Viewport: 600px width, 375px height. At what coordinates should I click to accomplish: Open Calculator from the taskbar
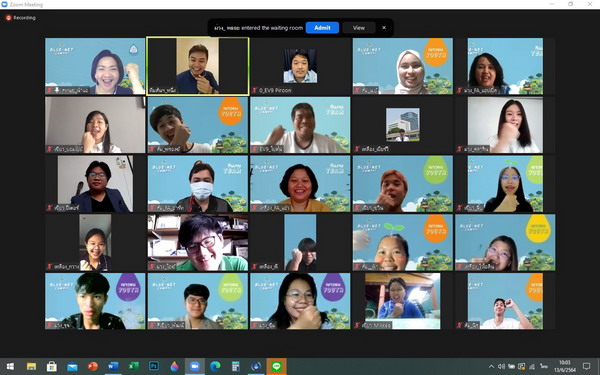pyautogui.click(x=236, y=366)
